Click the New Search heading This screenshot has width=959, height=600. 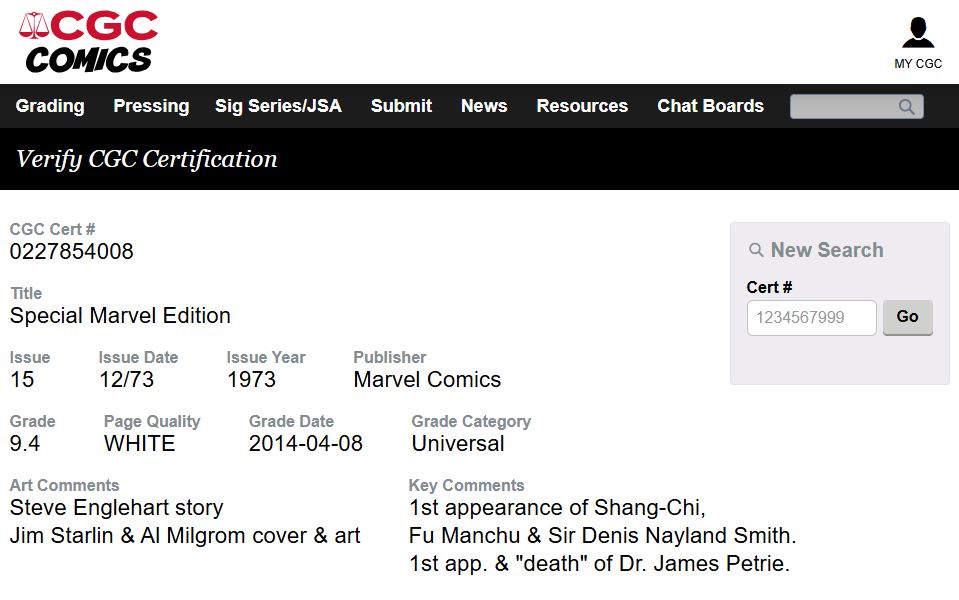click(827, 251)
